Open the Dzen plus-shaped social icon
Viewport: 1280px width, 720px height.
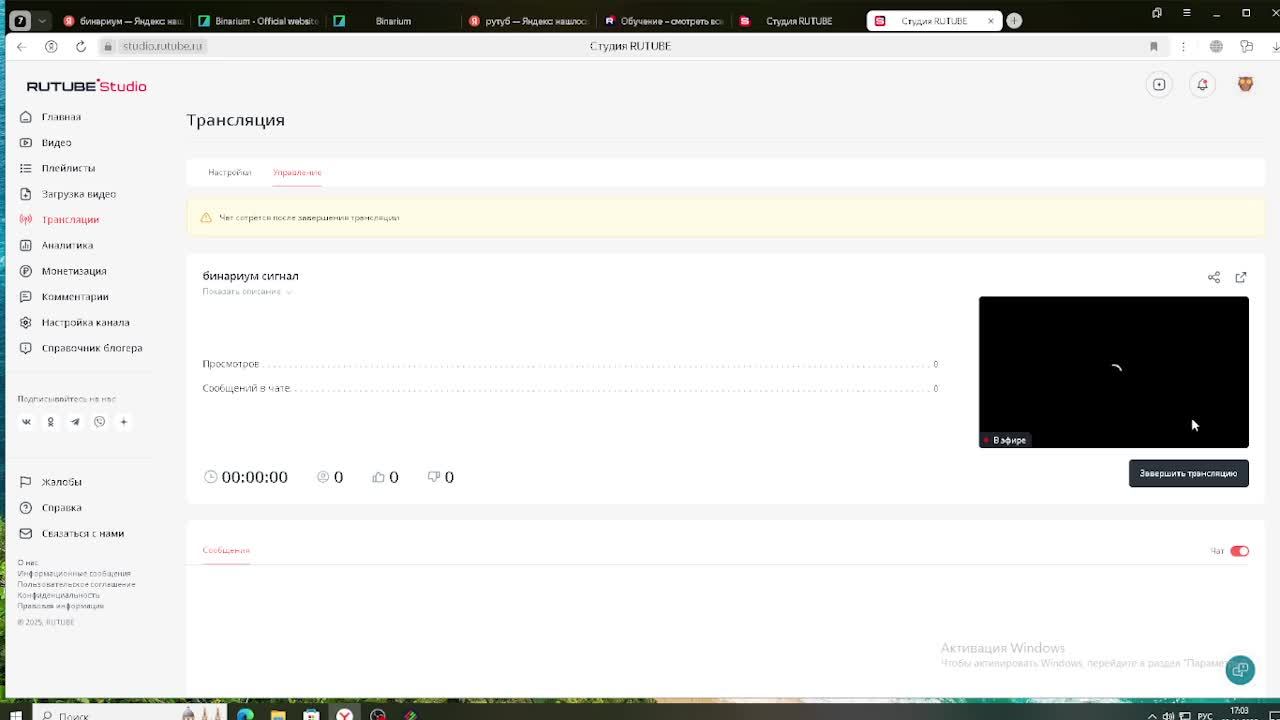[x=124, y=422]
